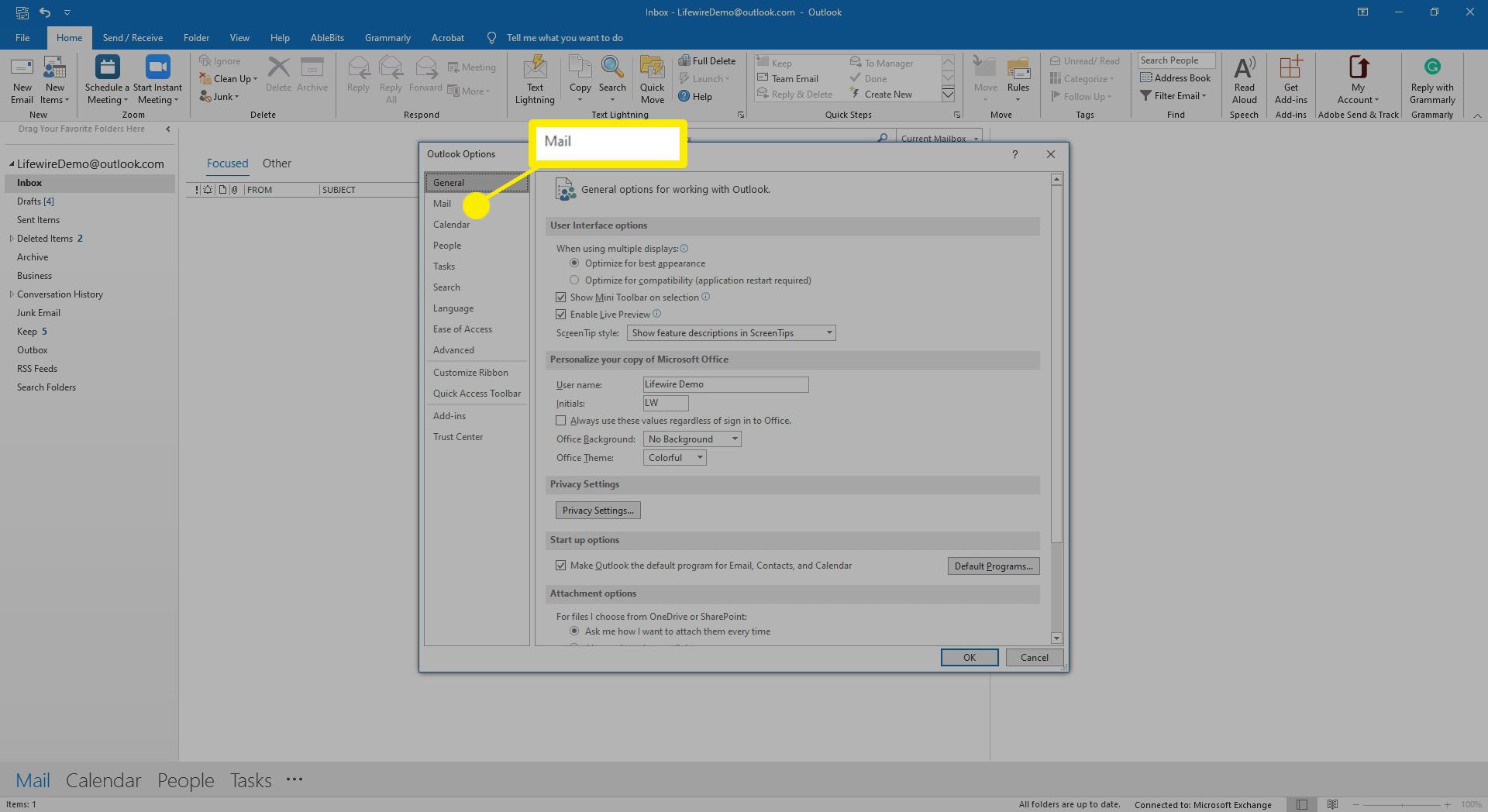The height and width of the screenshot is (812, 1488).
Task: Select Mail in Outlook Options list
Action: click(477, 204)
